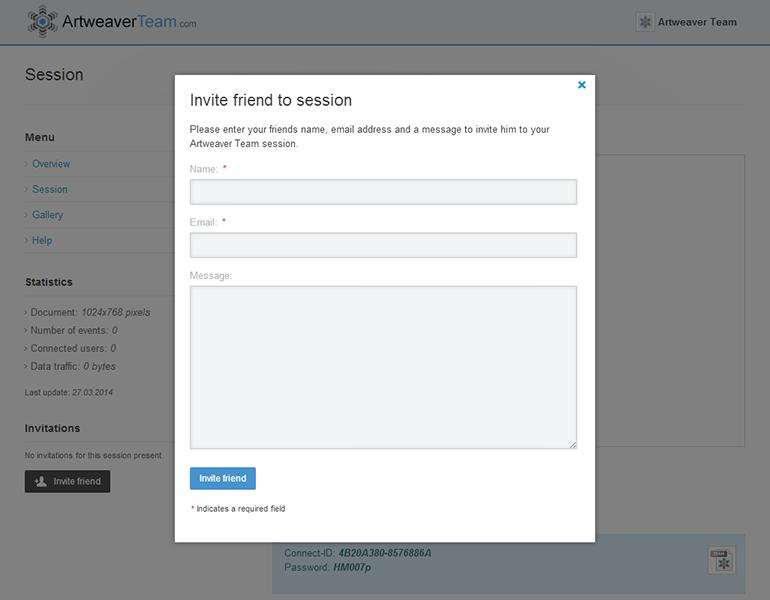Image resolution: width=770 pixels, height=600 pixels.
Task: Go to Session in the Menu
Action: [x=50, y=189]
